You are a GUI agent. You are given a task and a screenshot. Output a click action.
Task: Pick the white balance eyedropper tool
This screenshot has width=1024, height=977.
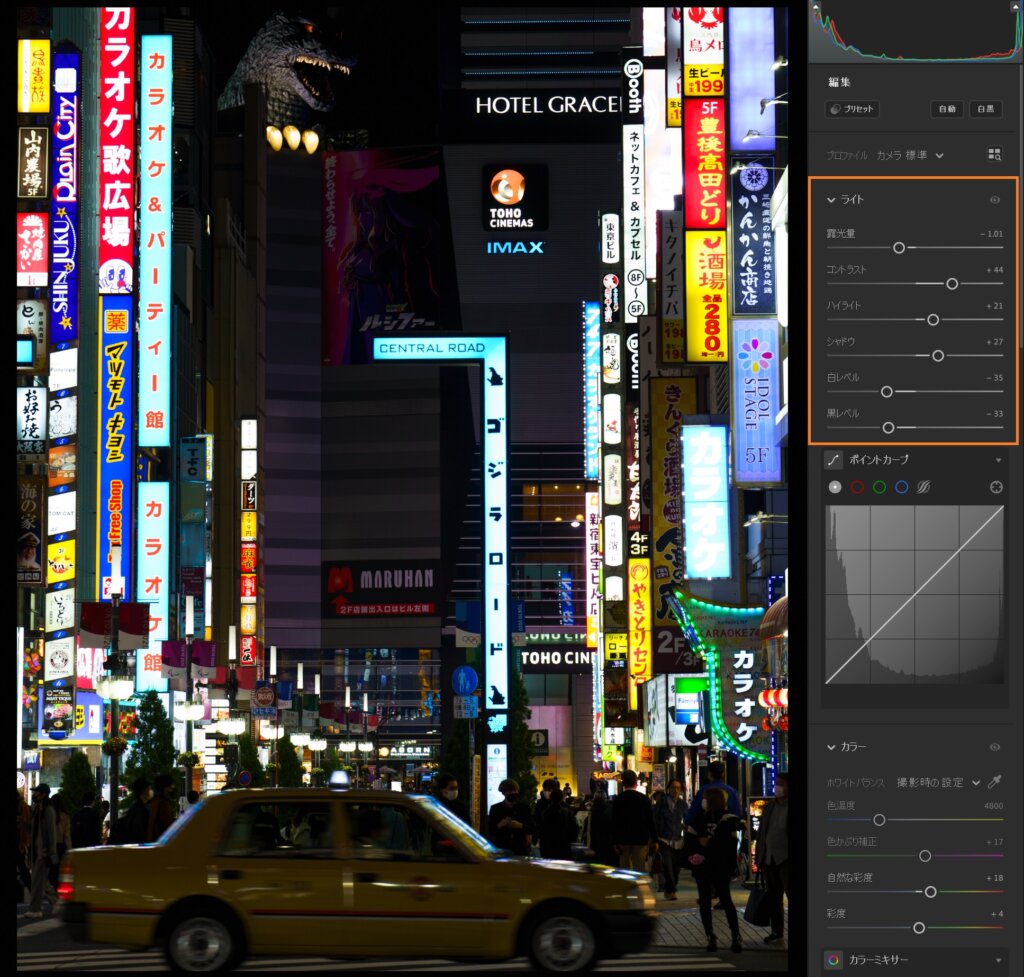tap(995, 782)
